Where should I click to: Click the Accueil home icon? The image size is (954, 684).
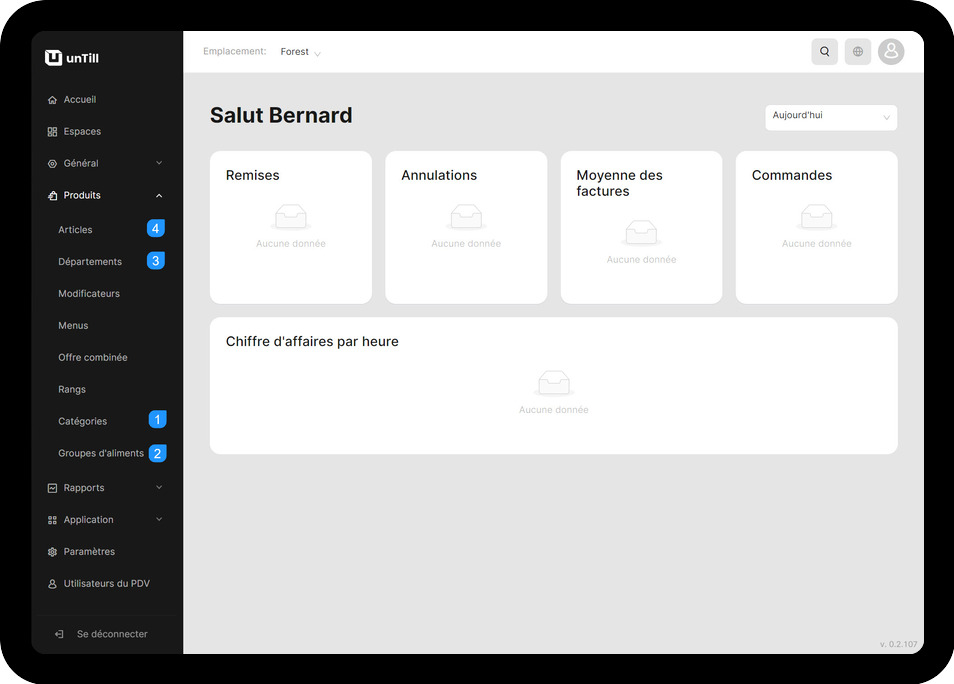52,100
